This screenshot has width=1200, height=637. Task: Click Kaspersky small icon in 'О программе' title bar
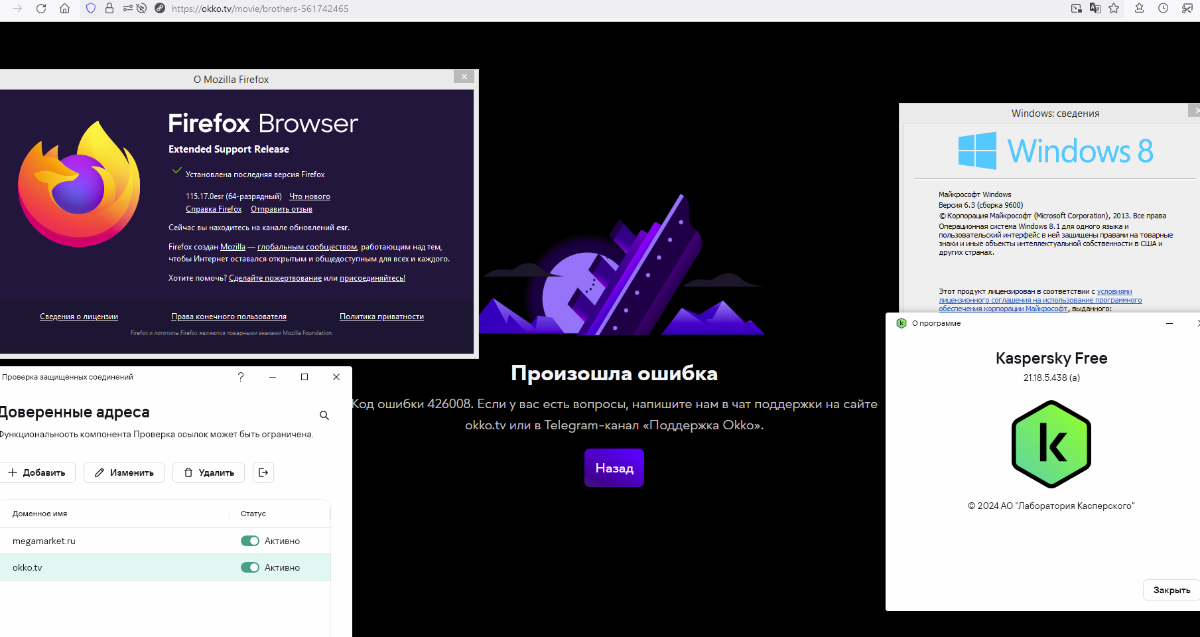click(x=901, y=323)
